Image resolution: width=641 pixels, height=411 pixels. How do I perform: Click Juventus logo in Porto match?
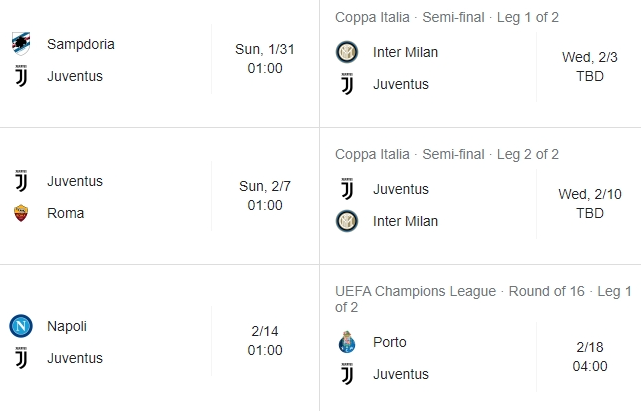point(347,374)
